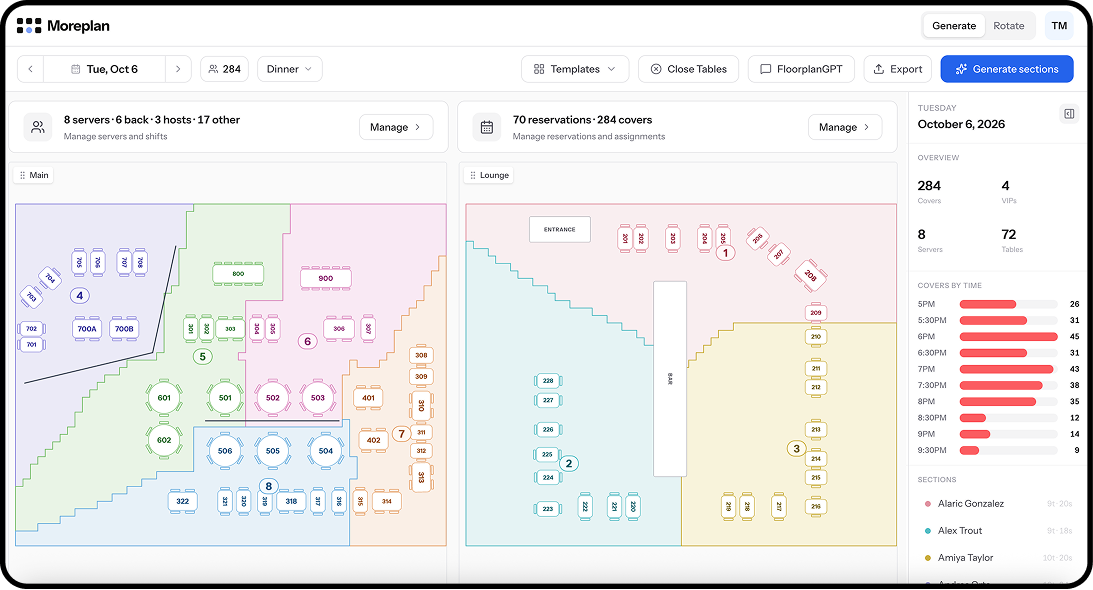Select round table 501

(225, 398)
